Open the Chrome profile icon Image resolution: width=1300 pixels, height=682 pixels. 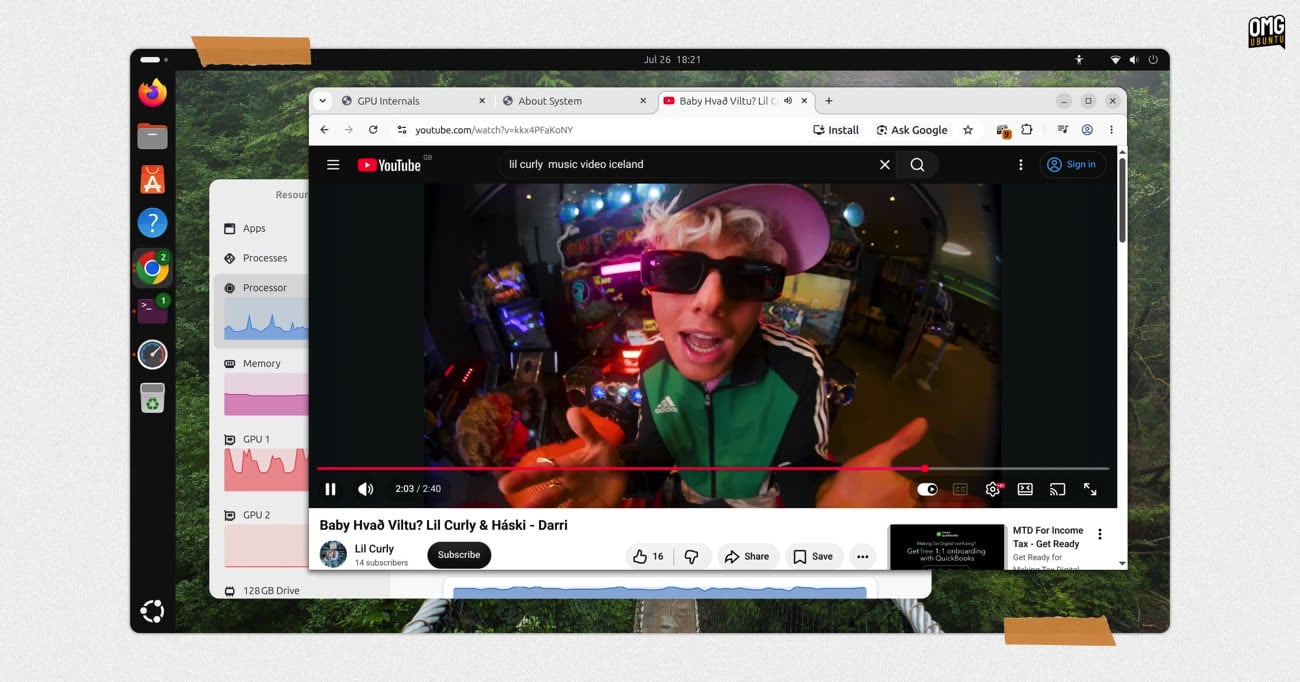pyautogui.click(x=1087, y=130)
